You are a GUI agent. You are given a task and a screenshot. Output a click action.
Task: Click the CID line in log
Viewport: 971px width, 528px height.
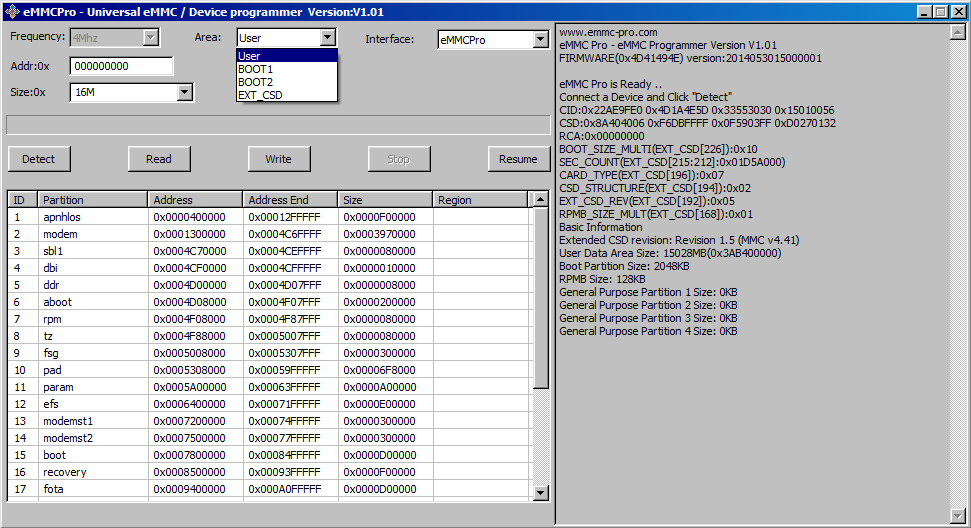(697, 110)
